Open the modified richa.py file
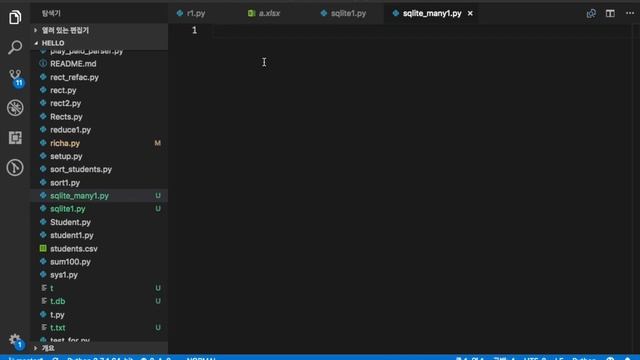The height and width of the screenshot is (360, 640). [65, 143]
